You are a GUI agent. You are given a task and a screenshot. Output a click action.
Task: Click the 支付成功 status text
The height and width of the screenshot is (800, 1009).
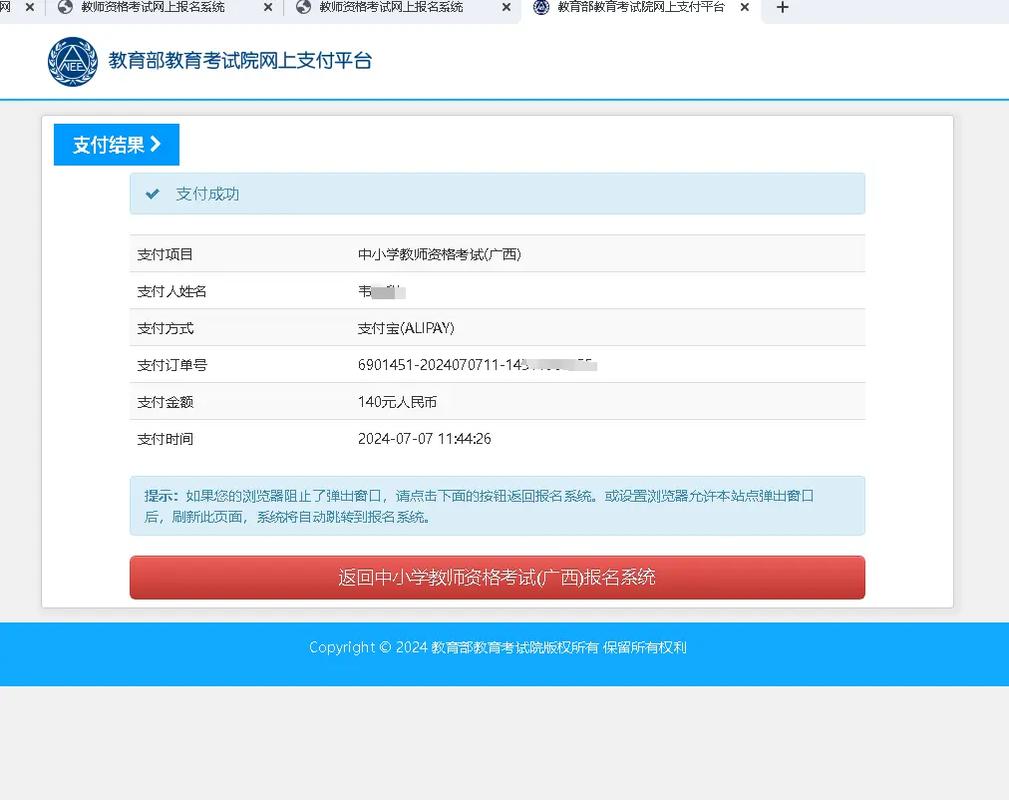[x=207, y=194]
